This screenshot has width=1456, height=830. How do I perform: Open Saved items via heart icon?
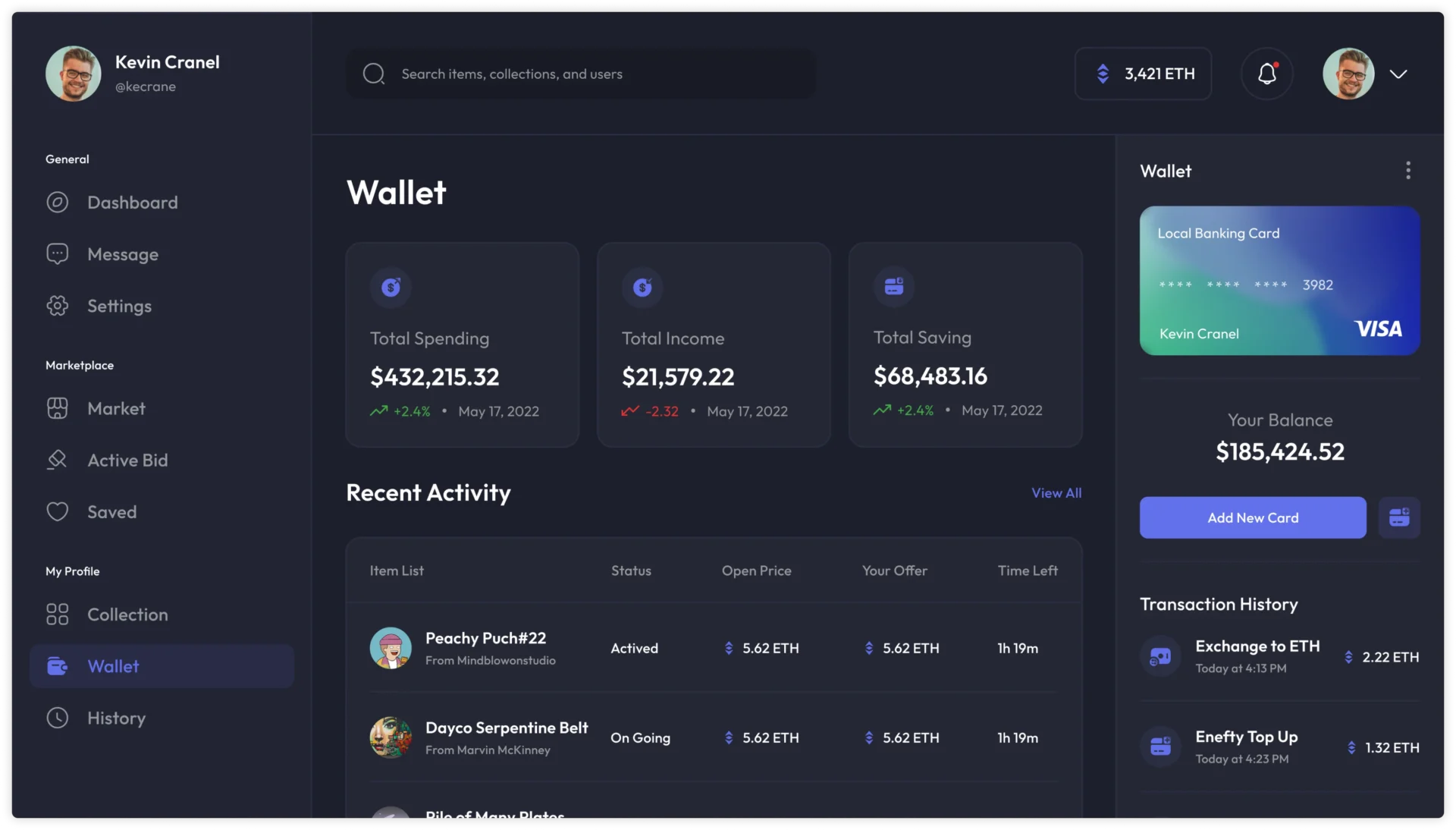[58, 511]
